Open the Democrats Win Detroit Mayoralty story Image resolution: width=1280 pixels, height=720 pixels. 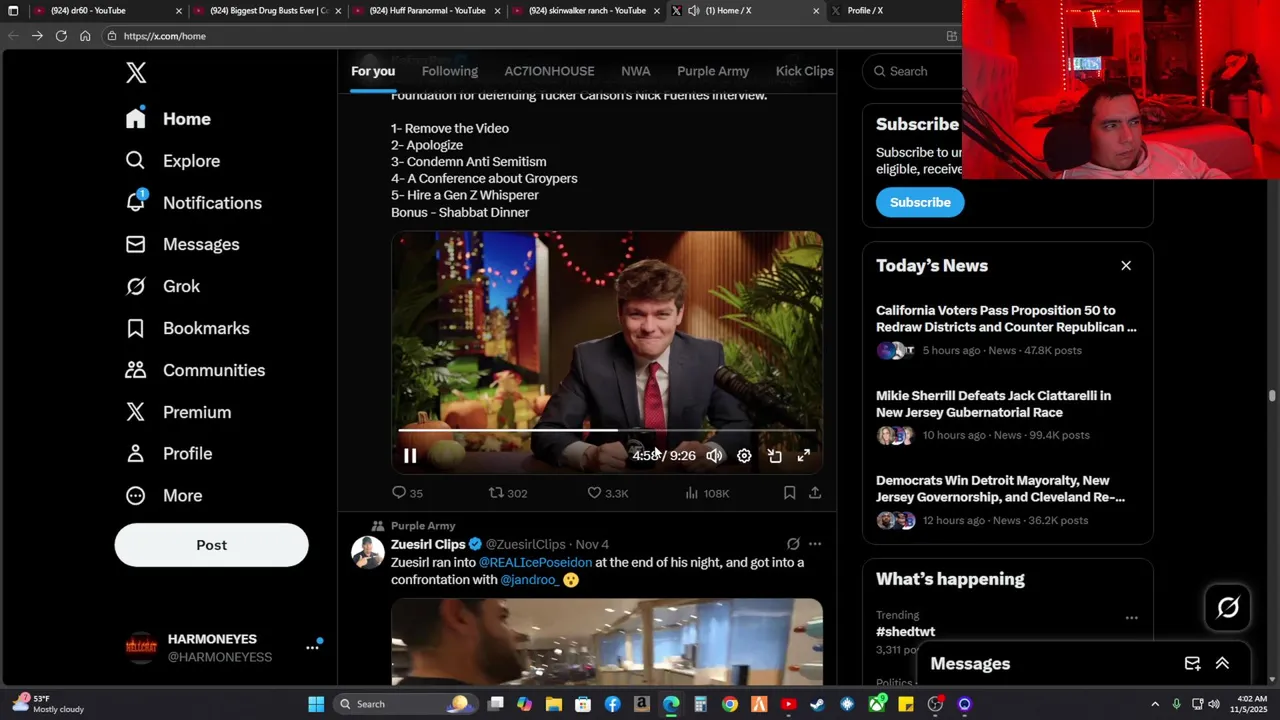pos(1007,500)
